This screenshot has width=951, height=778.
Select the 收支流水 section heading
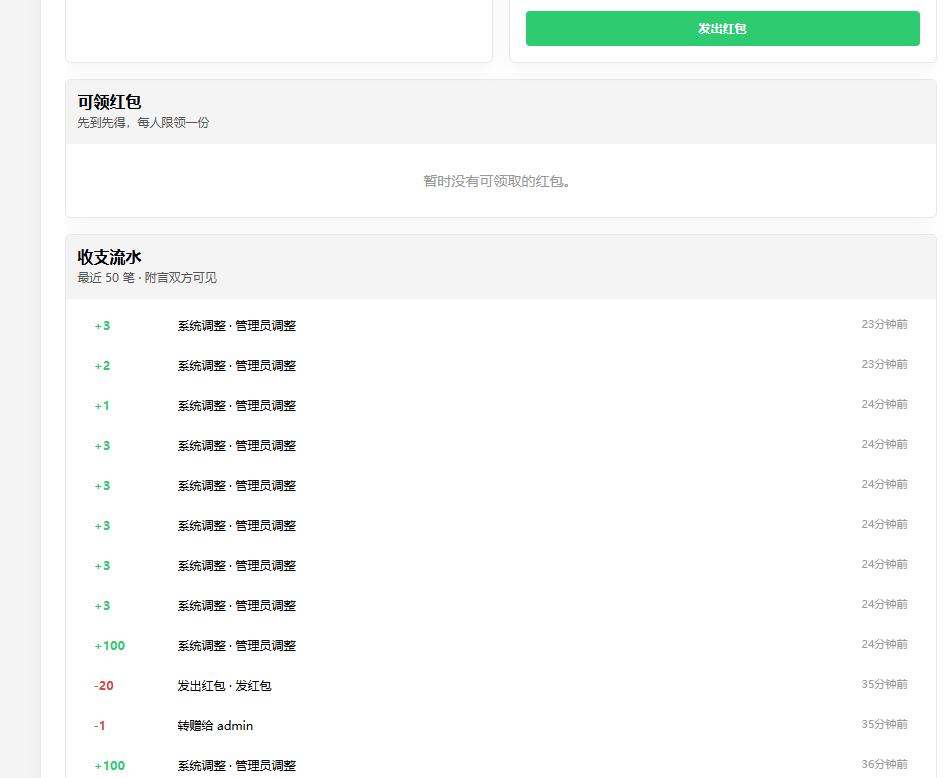point(109,257)
